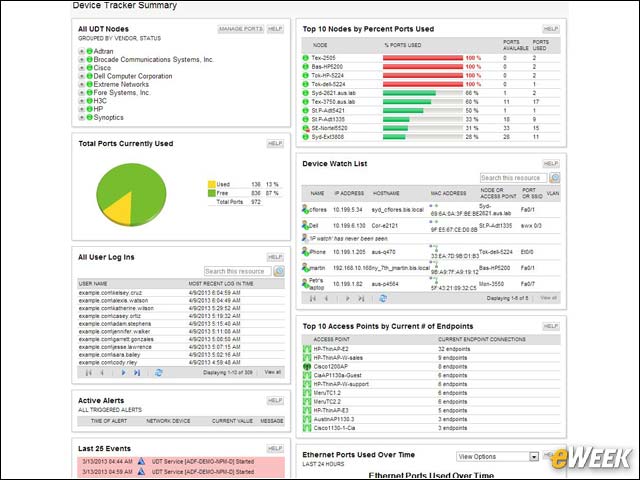Click search icon in All User Log Ins
The height and width of the screenshot is (480, 640).
coord(279,271)
